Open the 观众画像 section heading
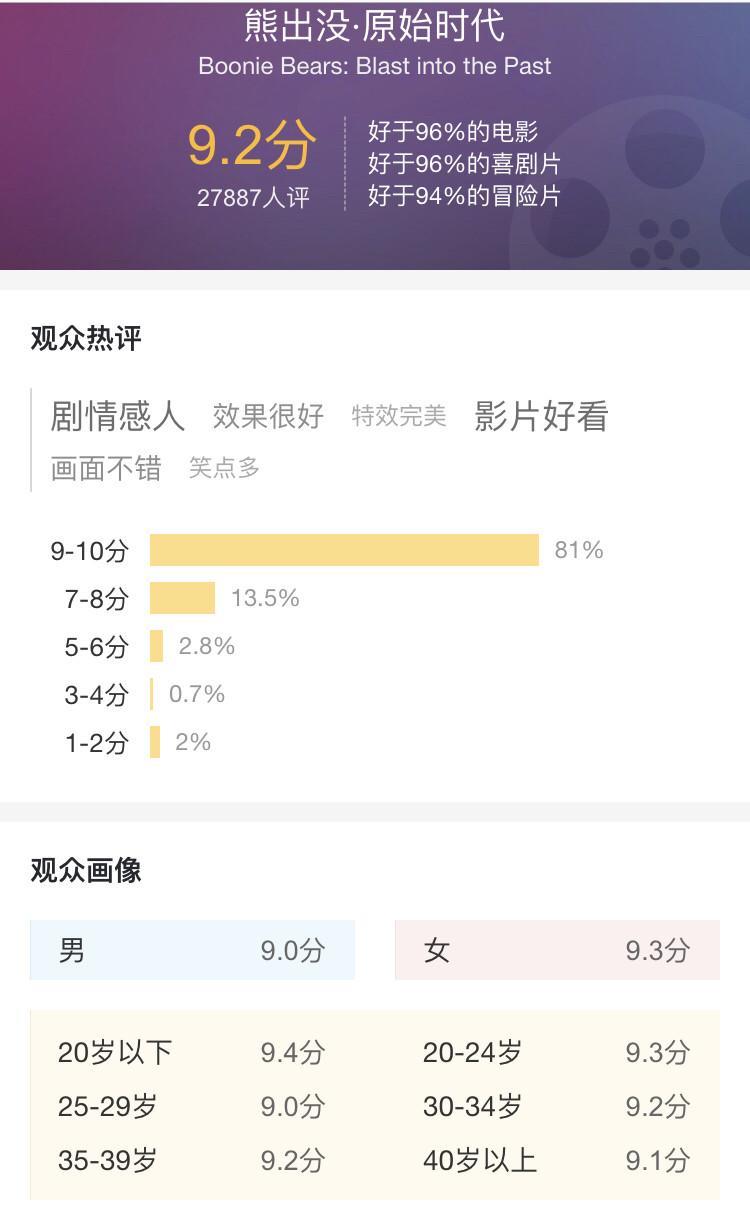Image resolution: width=750 pixels, height=1209 pixels. click(x=86, y=870)
